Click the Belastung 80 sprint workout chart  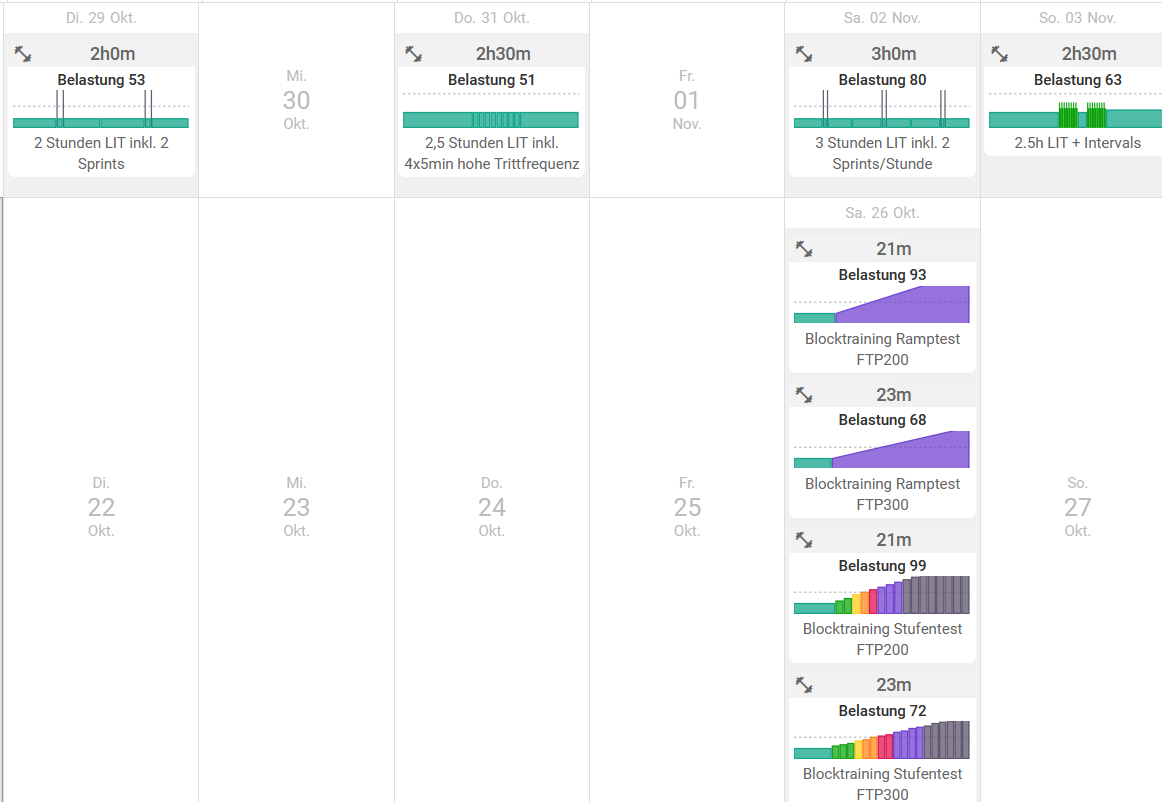(x=882, y=109)
